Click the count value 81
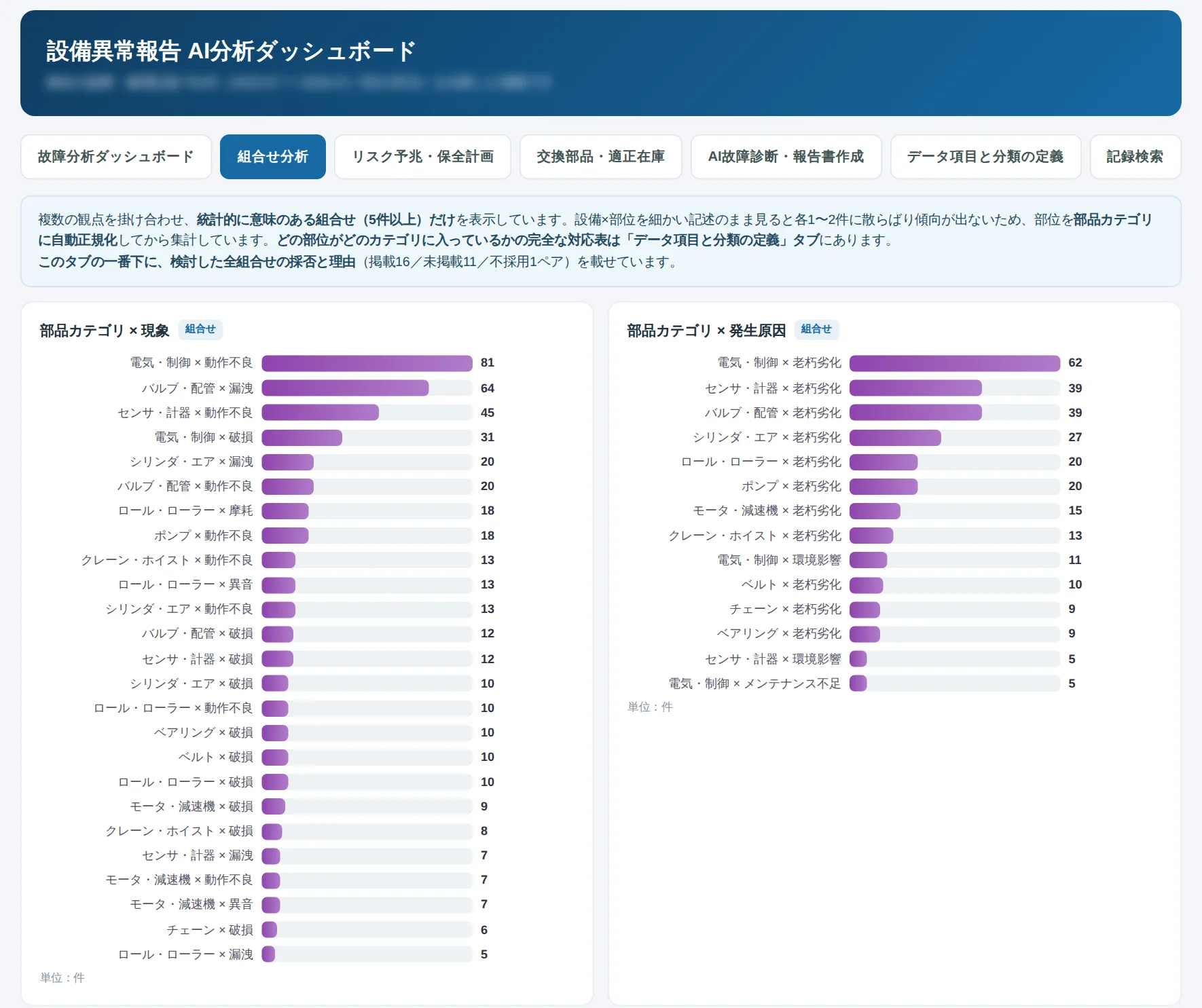The width and height of the screenshot is (1202, 1008). (488, 363)
